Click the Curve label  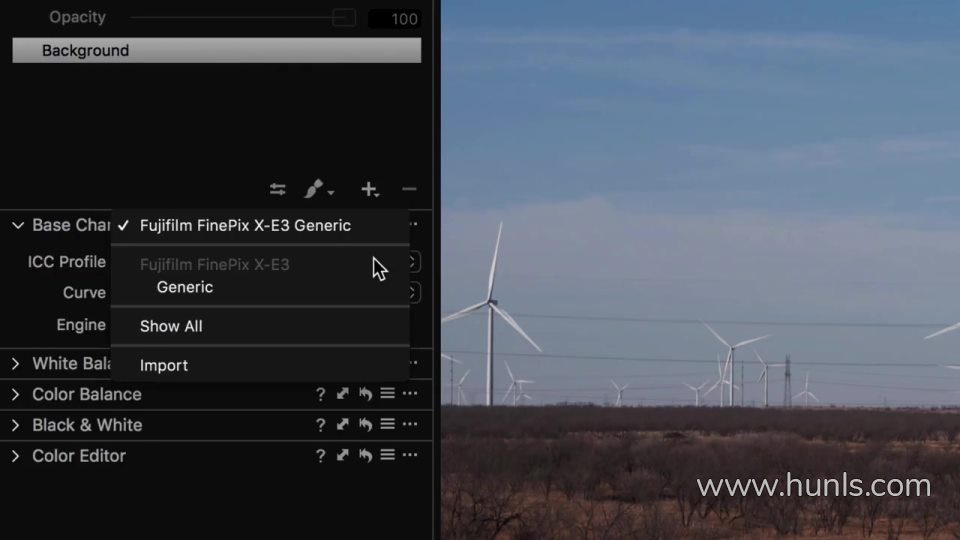[x=84, y=293]
